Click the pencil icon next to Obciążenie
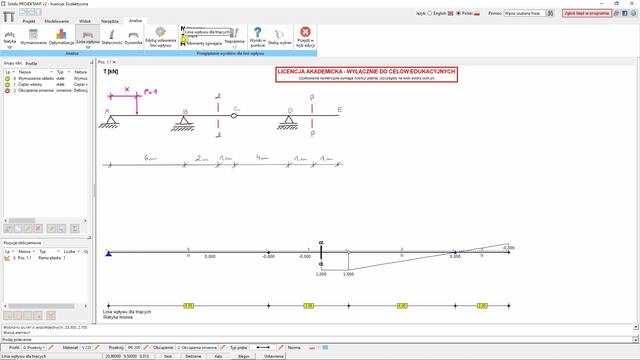The image size is (640, 360). [x=223, y=348]
